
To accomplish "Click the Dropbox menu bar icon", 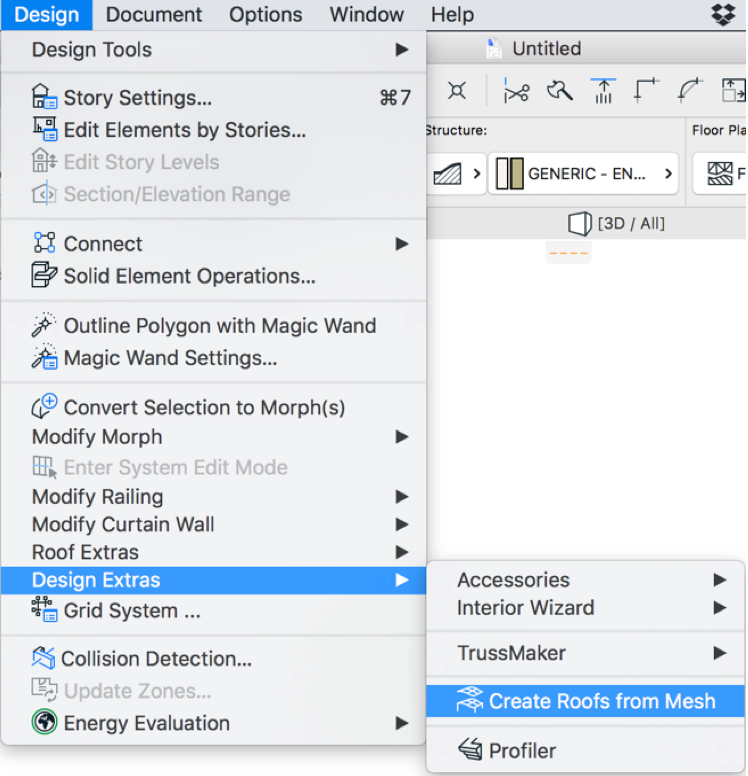I will point(723,14).
